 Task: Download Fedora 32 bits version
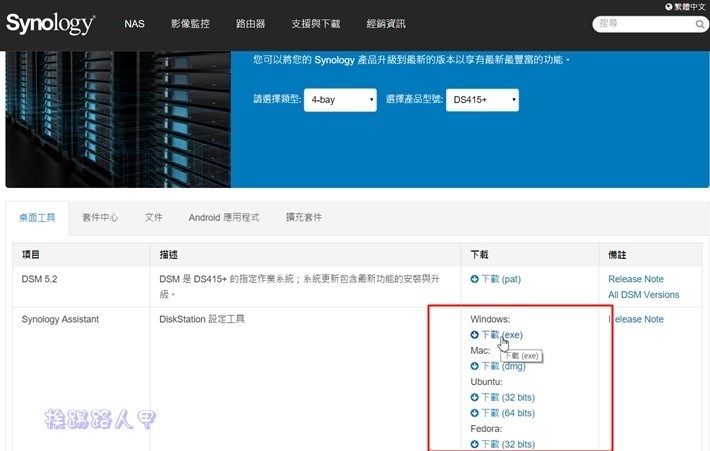tap(508, 444)
